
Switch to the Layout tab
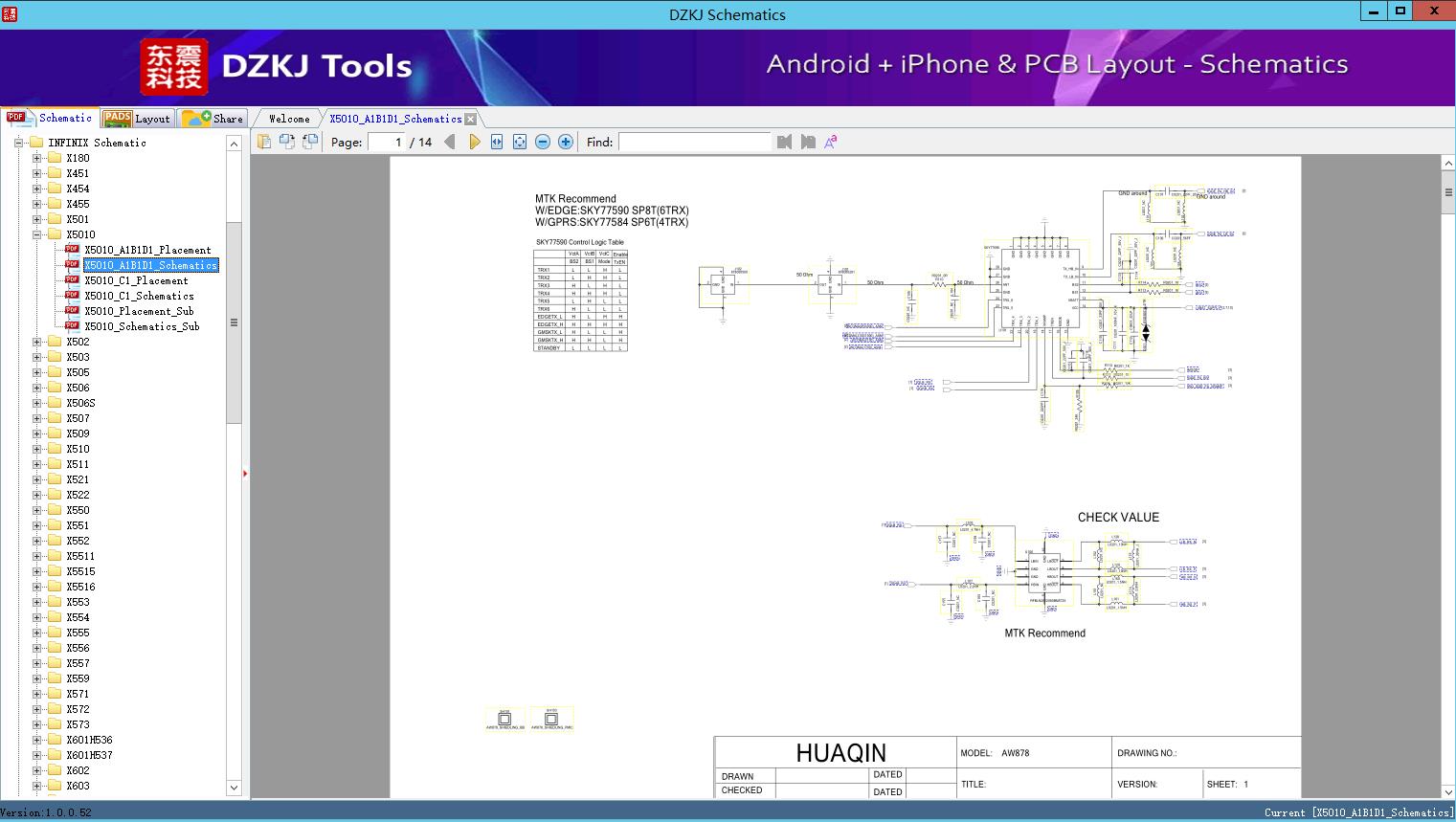tap(137, 119)
